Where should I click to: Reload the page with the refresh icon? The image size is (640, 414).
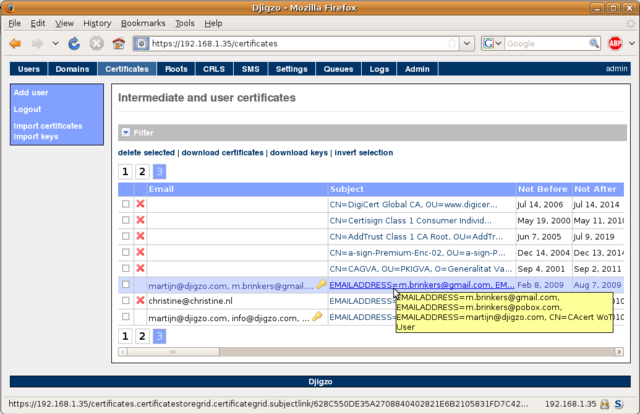coord(74,44)
